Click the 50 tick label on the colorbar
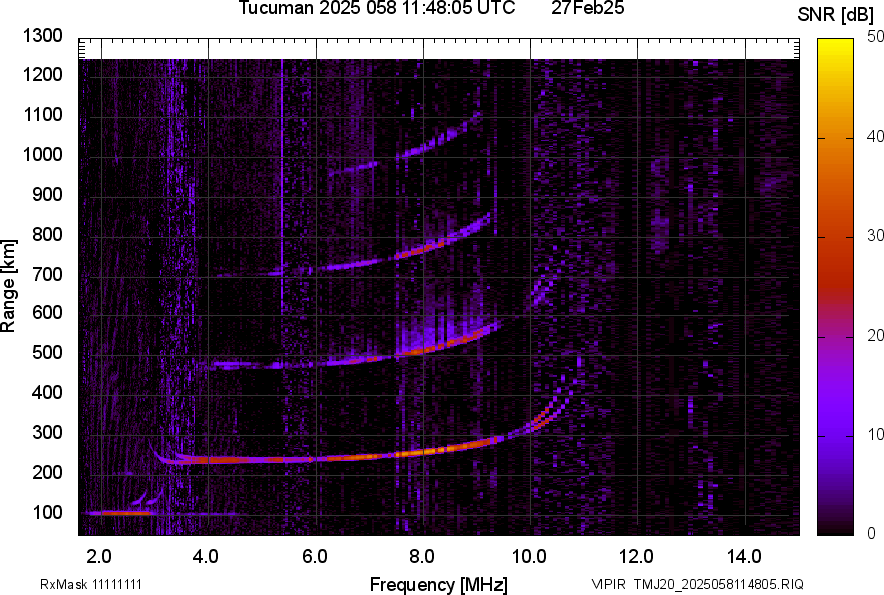Viewport: 884px width, 595px height. coord(875,36)
